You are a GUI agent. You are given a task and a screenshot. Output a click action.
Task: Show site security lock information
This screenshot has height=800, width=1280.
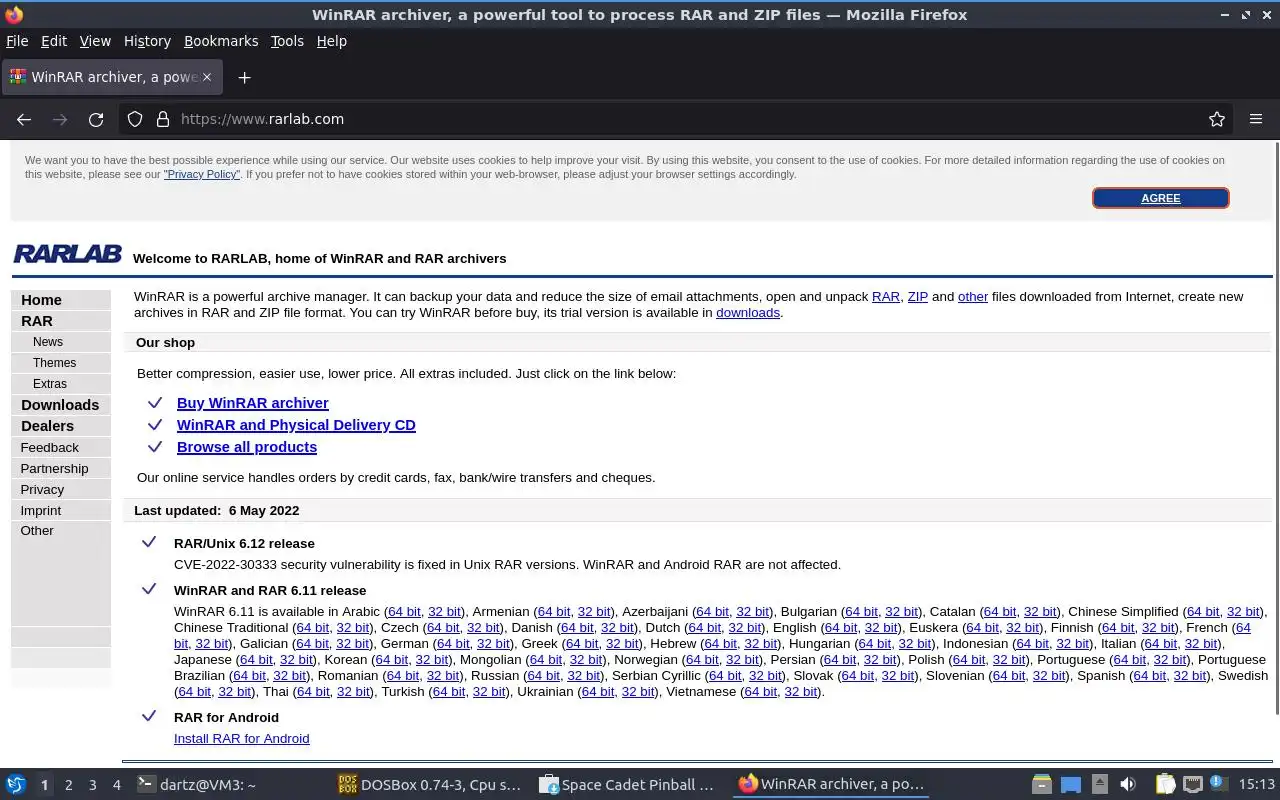[163, 119]
